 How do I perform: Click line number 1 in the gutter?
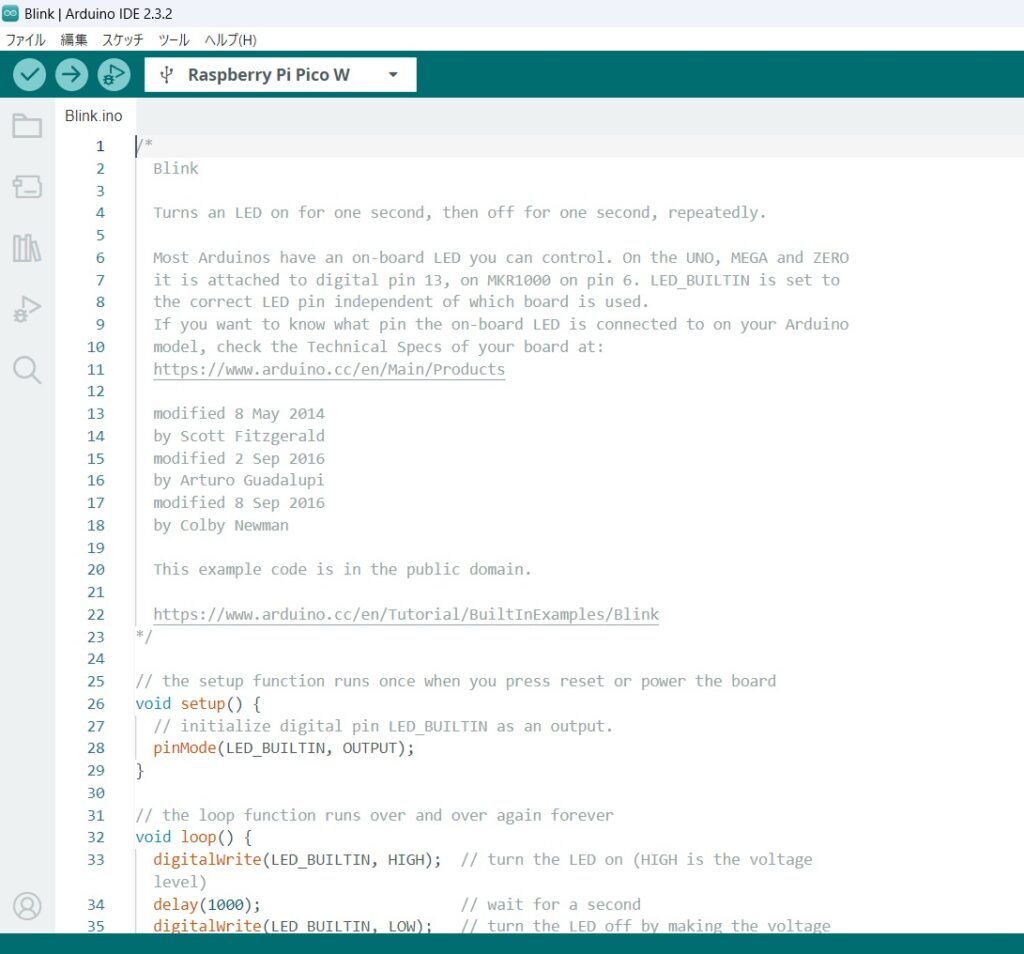100,146
